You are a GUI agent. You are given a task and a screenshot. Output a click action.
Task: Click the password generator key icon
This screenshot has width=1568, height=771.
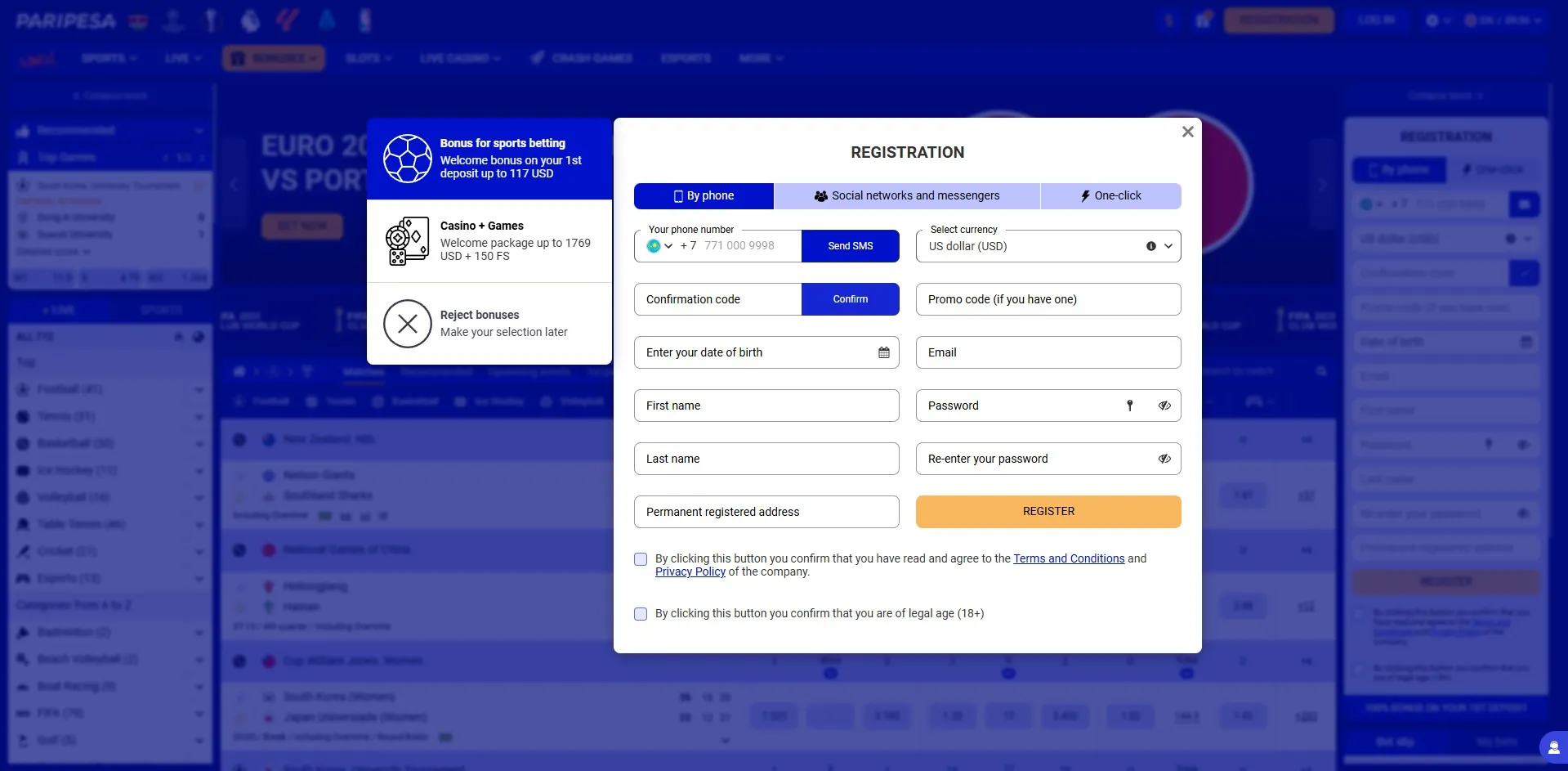pos(1130,405)
